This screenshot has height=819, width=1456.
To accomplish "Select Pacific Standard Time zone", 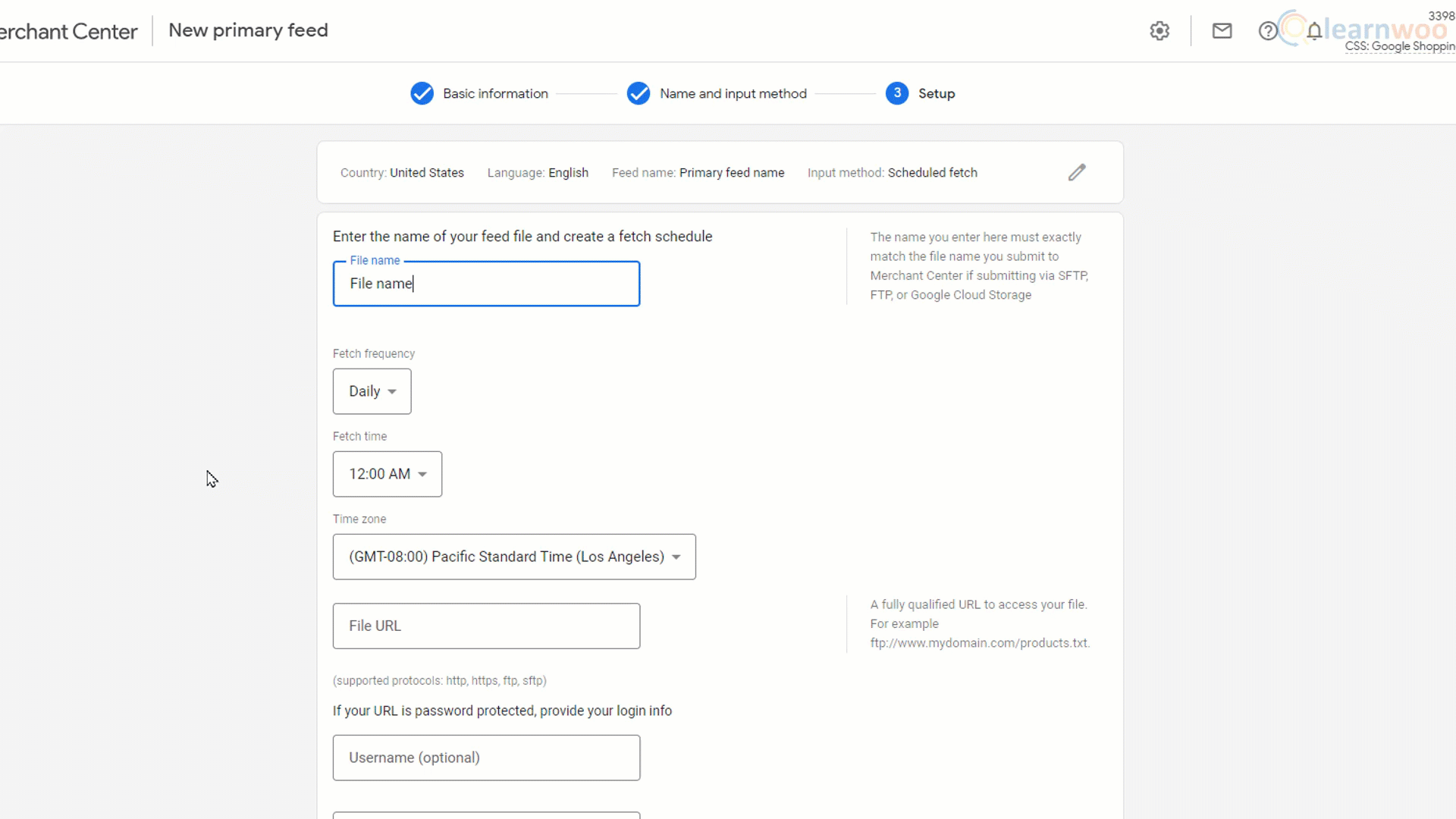I will tap(513, 556).
